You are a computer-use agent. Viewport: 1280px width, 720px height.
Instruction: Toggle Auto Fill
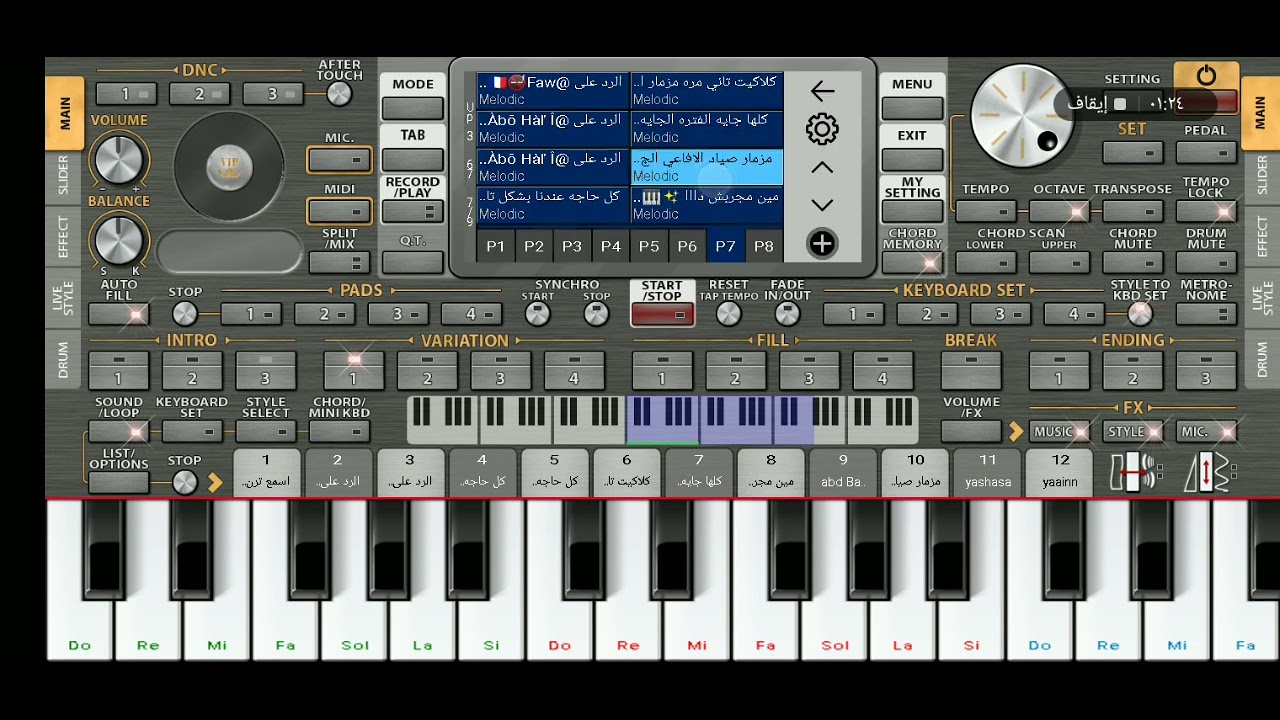(x=118, y=314)
